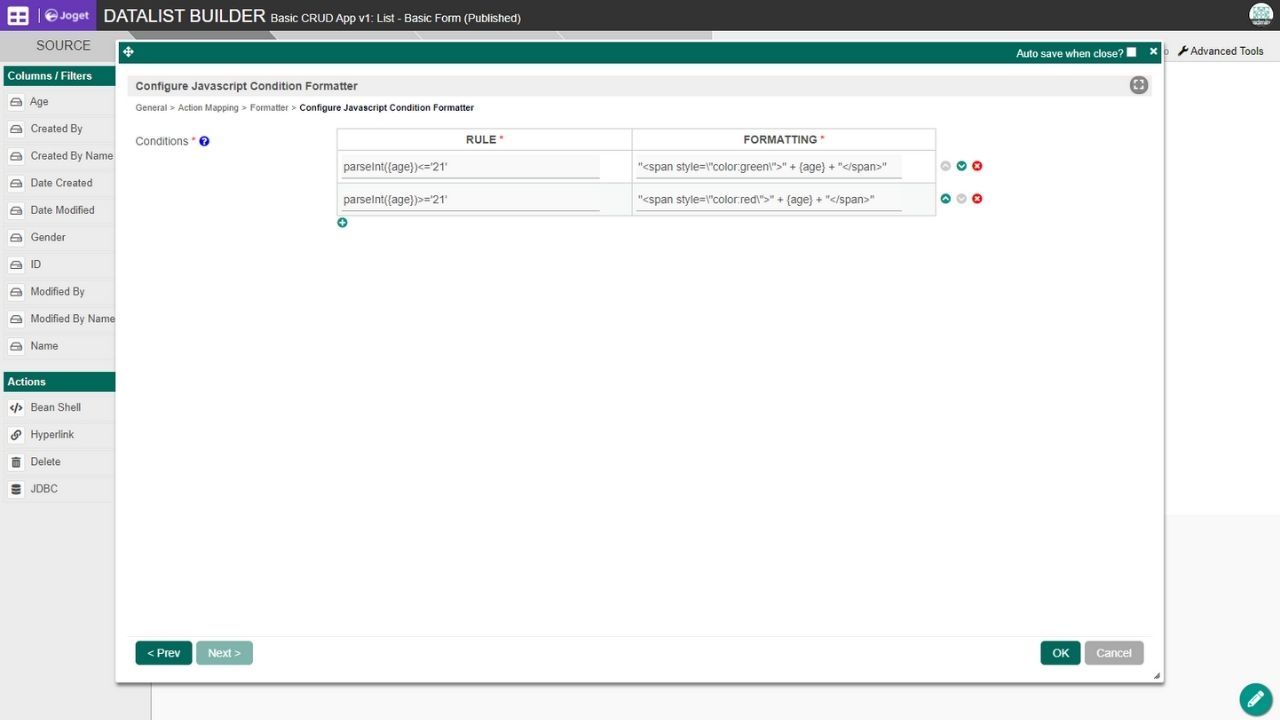Click the Prev button
This screenshot has width=1280, height=720.
tap(163, 653)
